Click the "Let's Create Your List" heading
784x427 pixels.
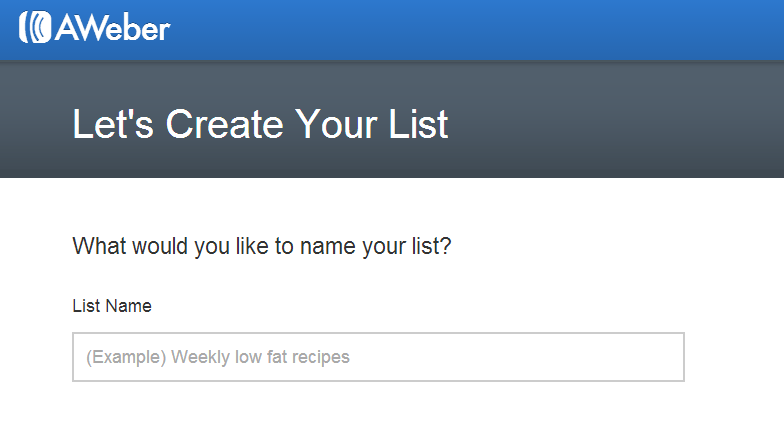(x=260, y=125)
